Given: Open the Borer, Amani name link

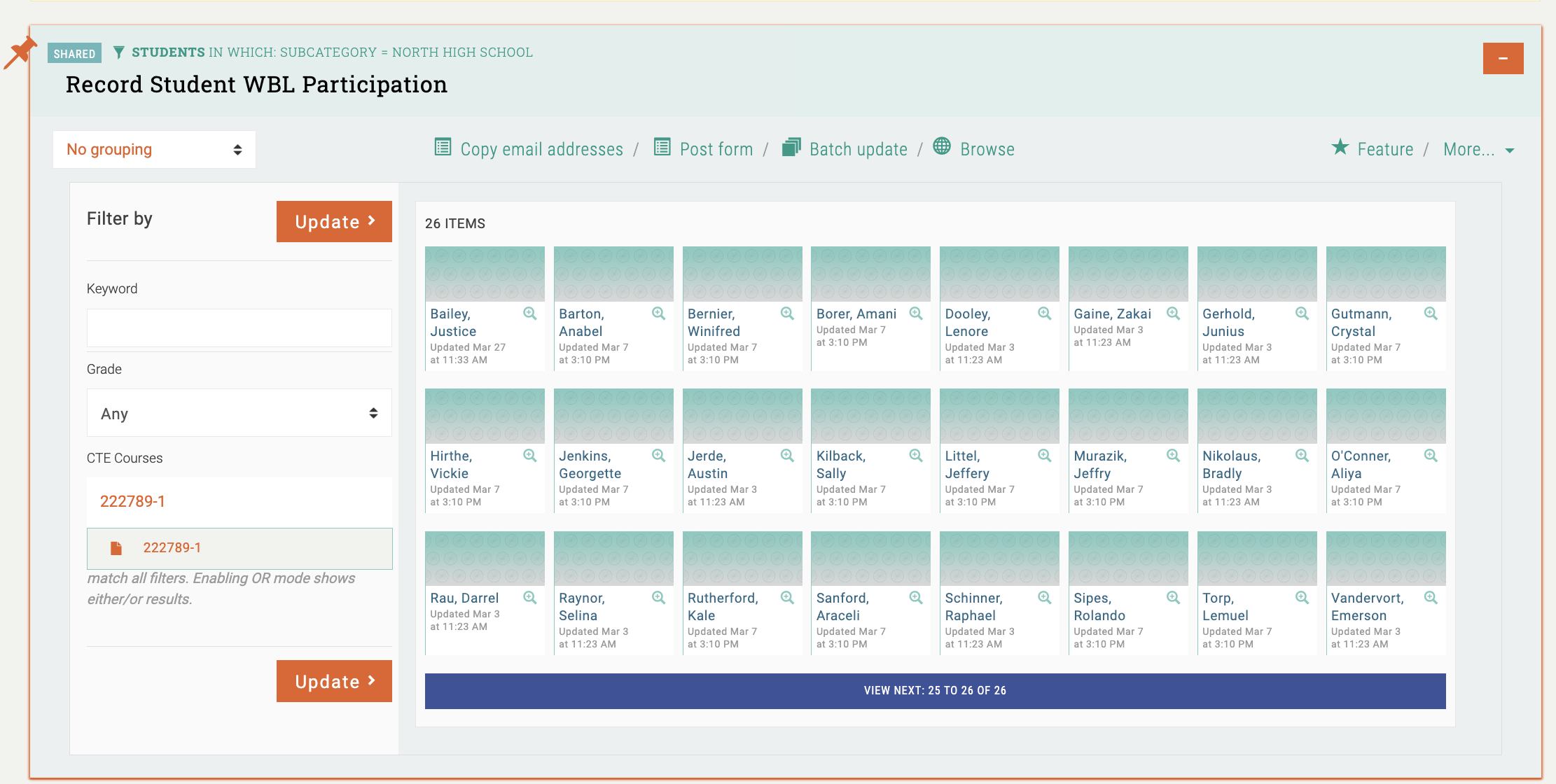Looking at the screenshot, I should [x=856, y=314].
